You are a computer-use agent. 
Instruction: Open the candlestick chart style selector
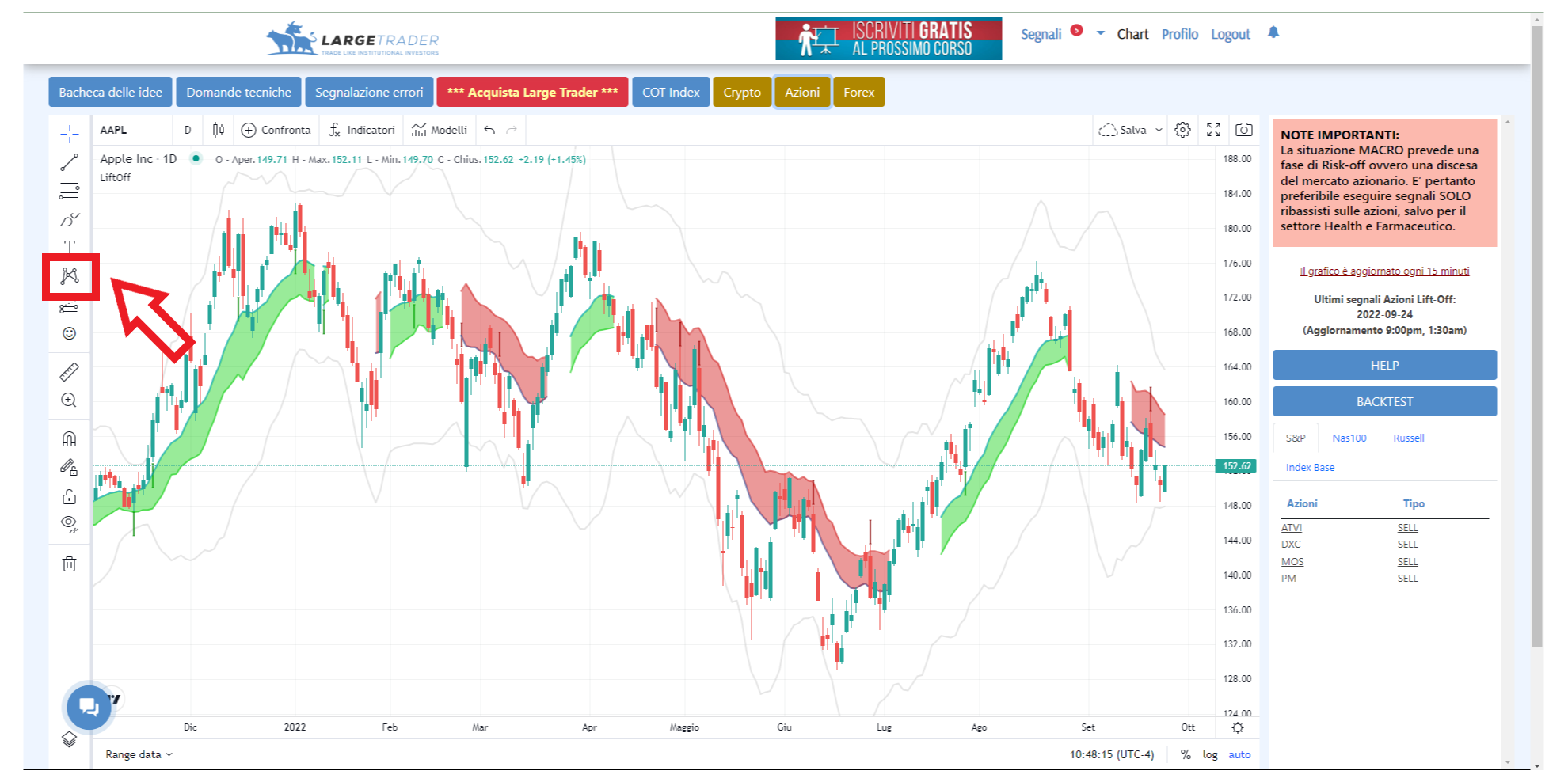(219, 130)
